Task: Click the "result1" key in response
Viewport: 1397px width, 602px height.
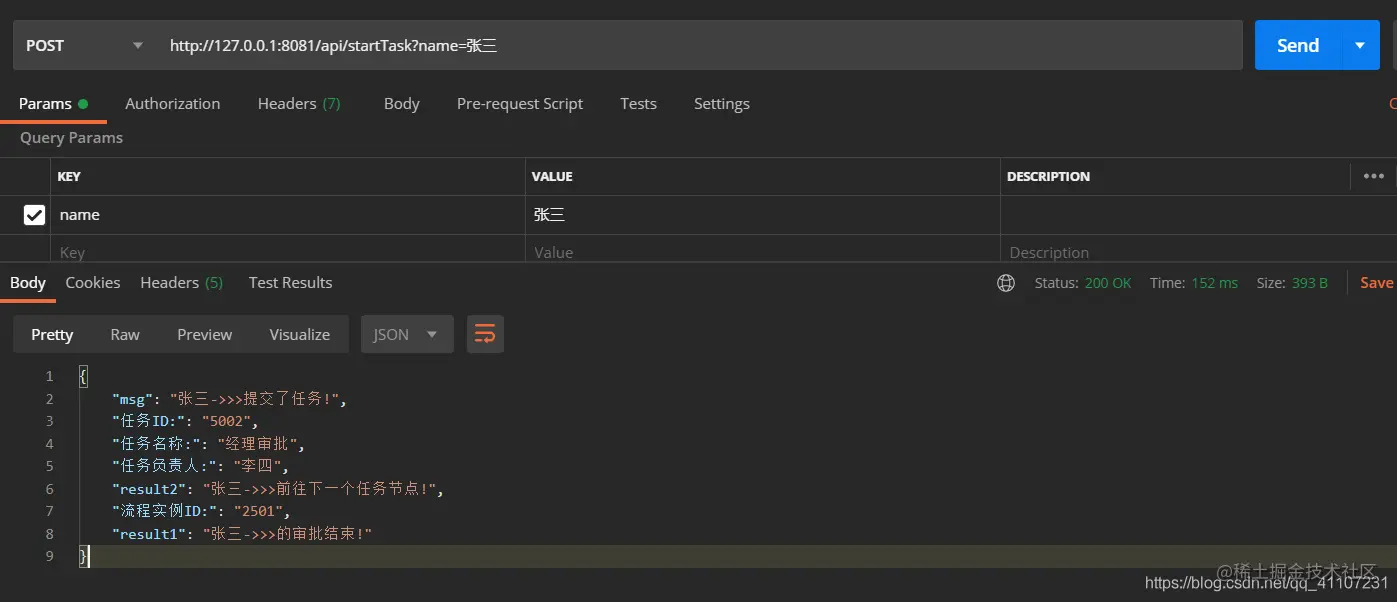Action: (x=148, y=534)
